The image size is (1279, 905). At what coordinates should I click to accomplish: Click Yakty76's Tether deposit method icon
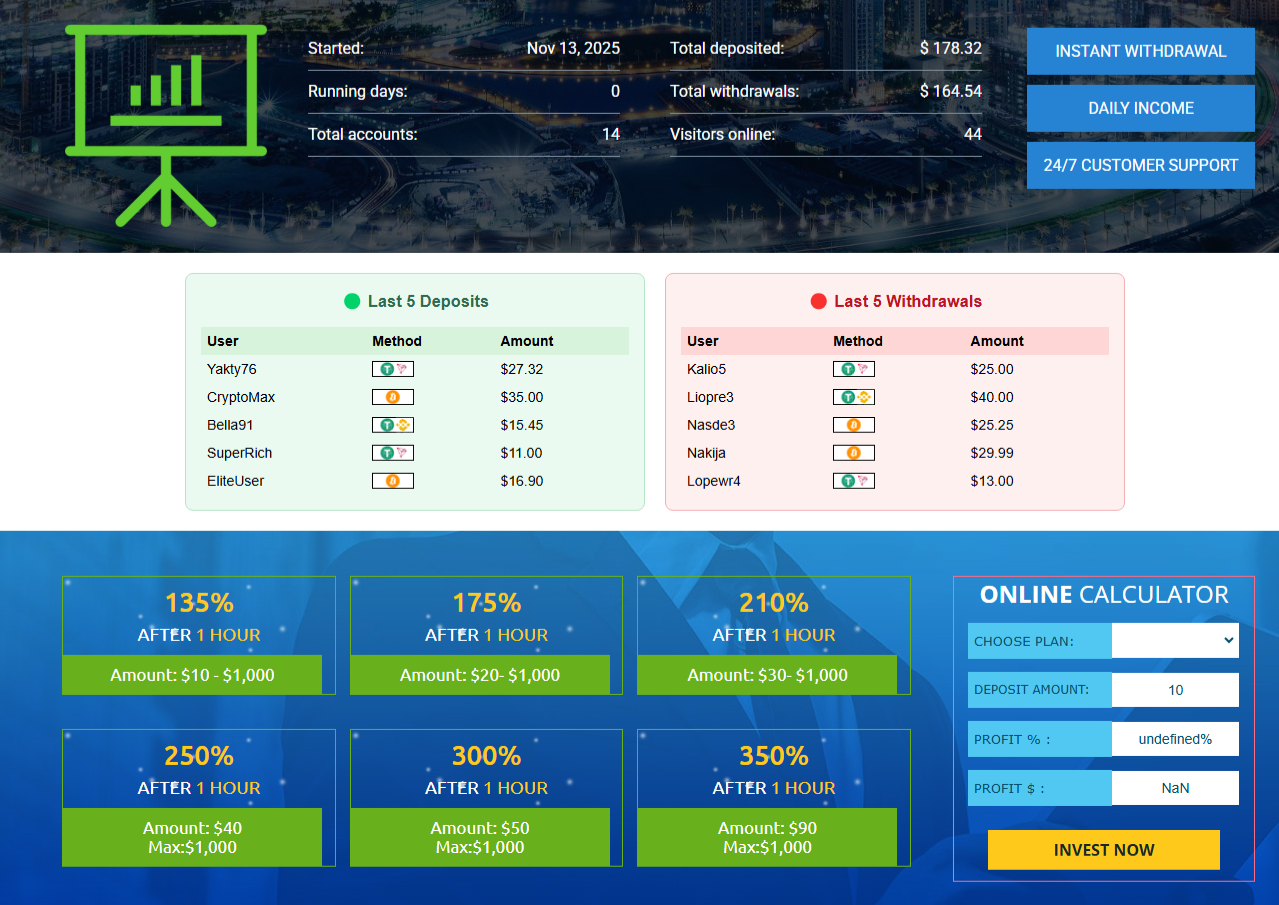coord(392,369)
